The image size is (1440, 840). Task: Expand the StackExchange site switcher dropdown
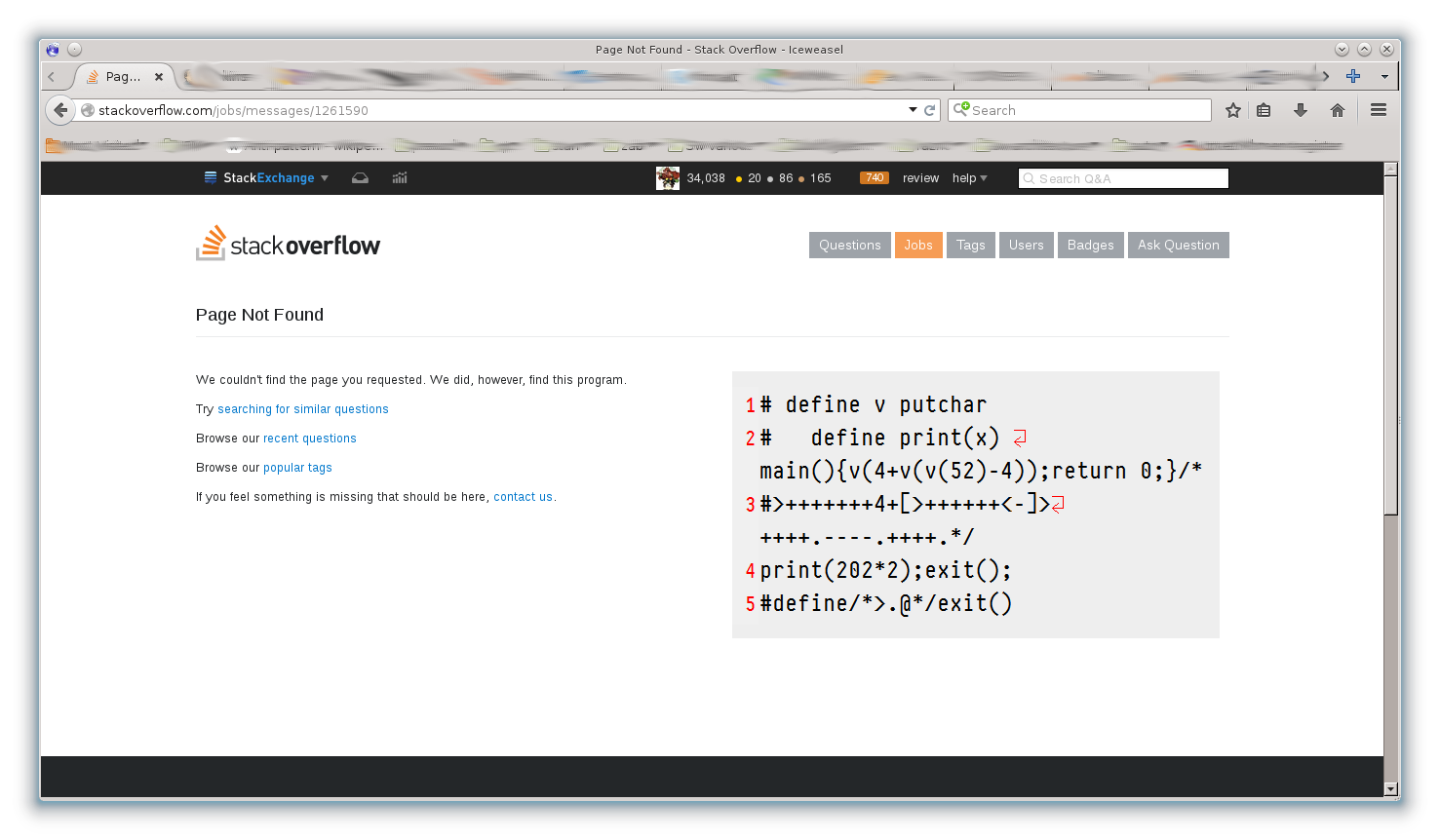[x=266, y=178]
